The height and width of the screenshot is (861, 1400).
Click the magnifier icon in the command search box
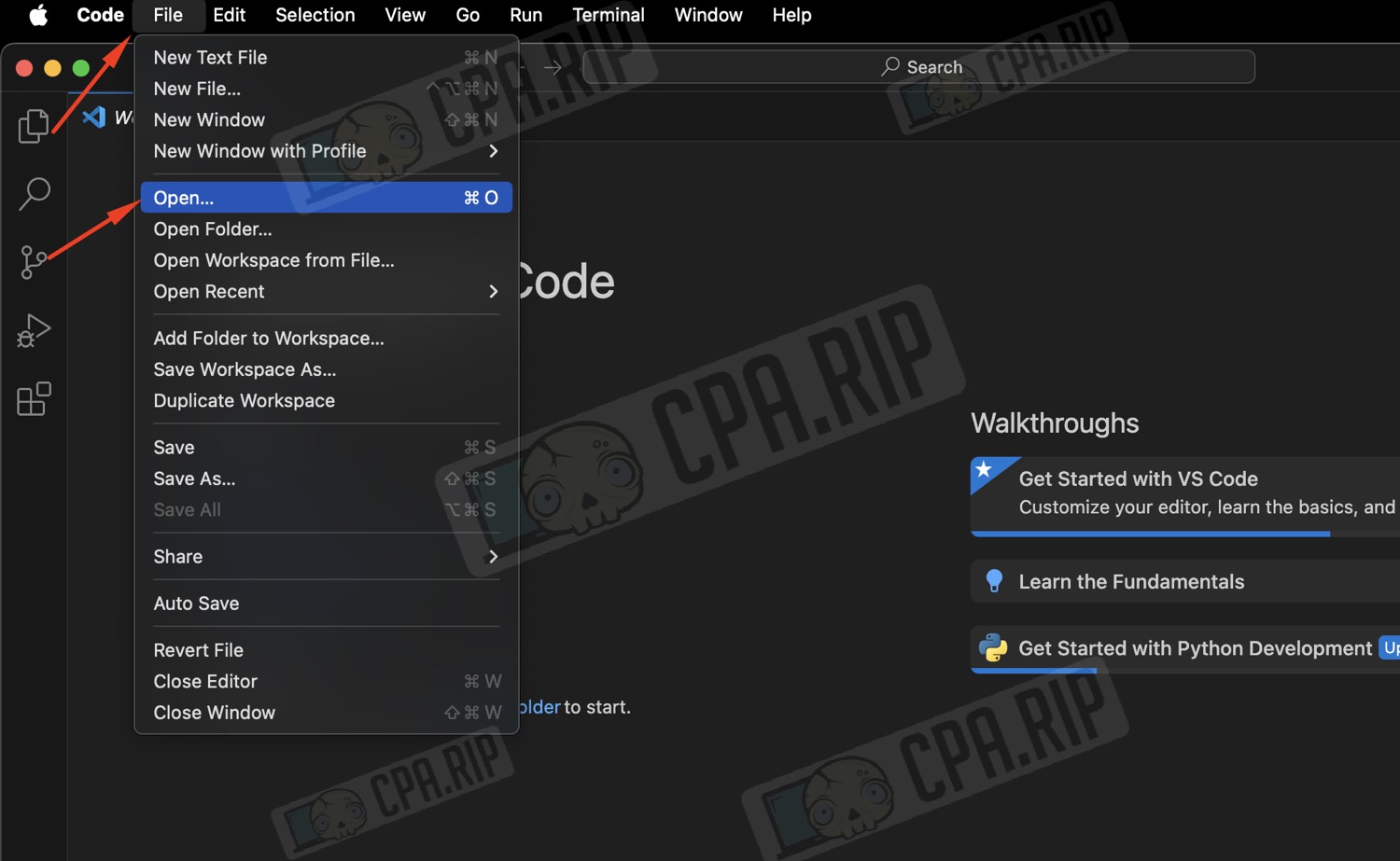(890, 66)
